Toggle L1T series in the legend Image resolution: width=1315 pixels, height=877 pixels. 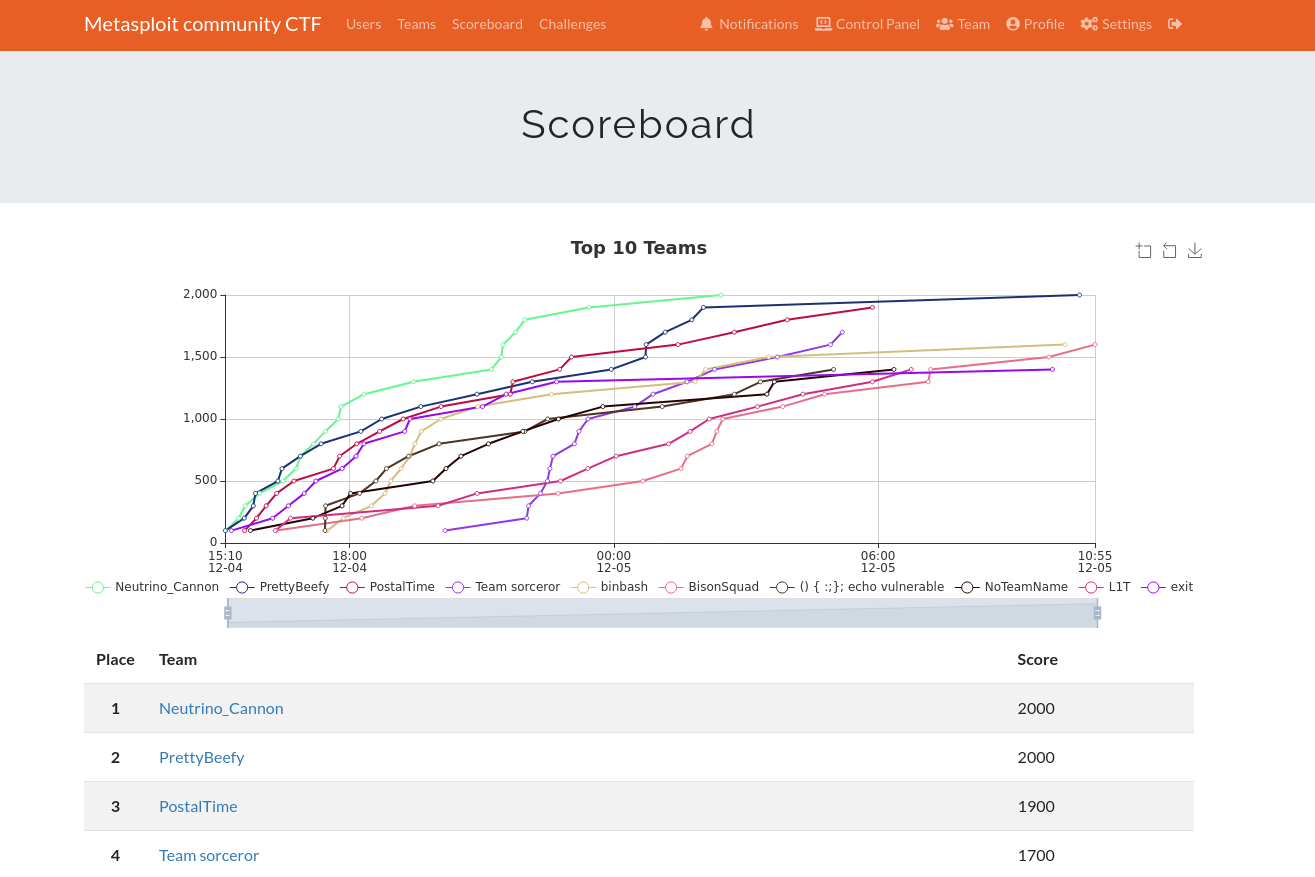click(x=1105, y=587)
